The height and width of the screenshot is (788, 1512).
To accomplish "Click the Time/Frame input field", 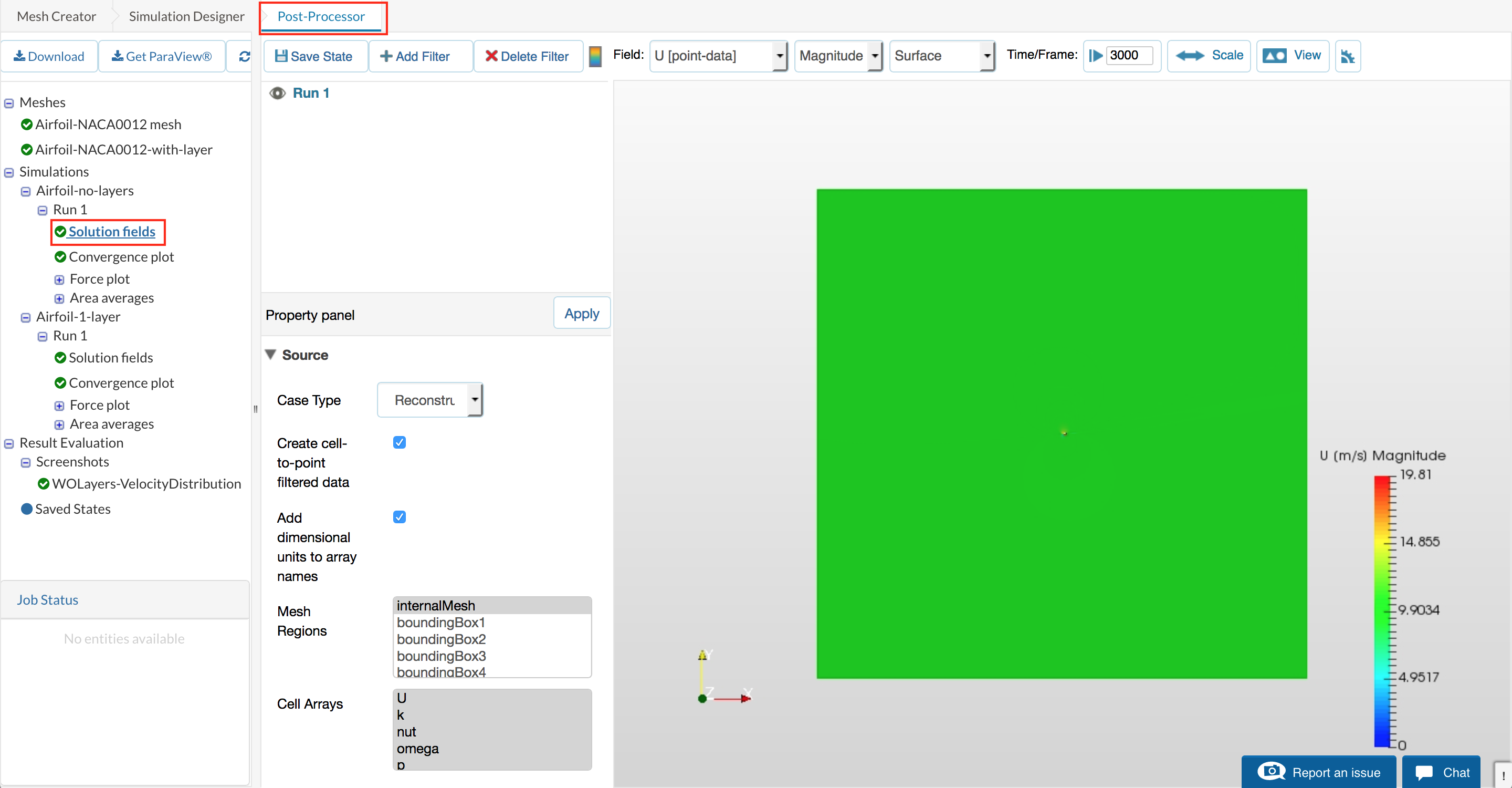I will click(x=1129, y=56).
